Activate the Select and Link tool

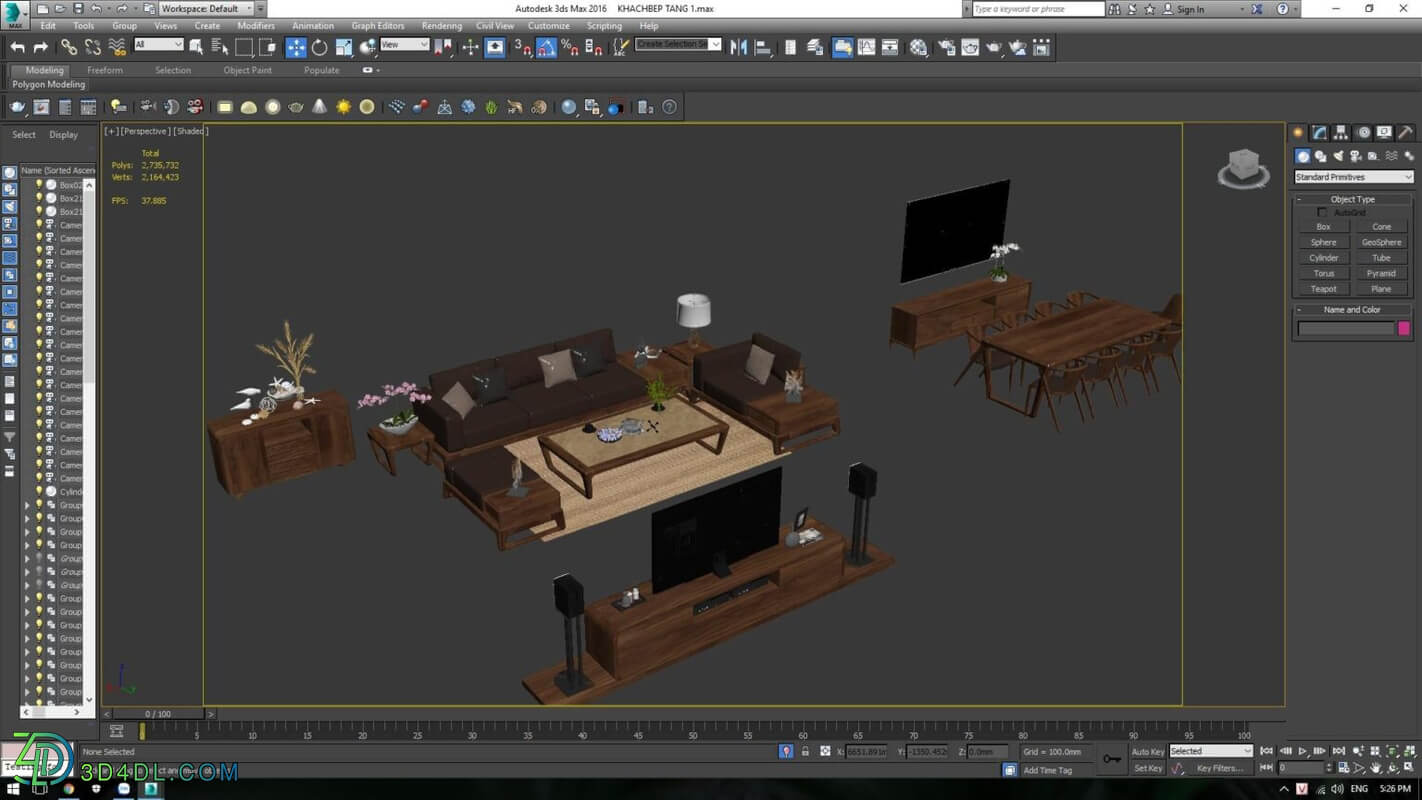tap(68, 47)
